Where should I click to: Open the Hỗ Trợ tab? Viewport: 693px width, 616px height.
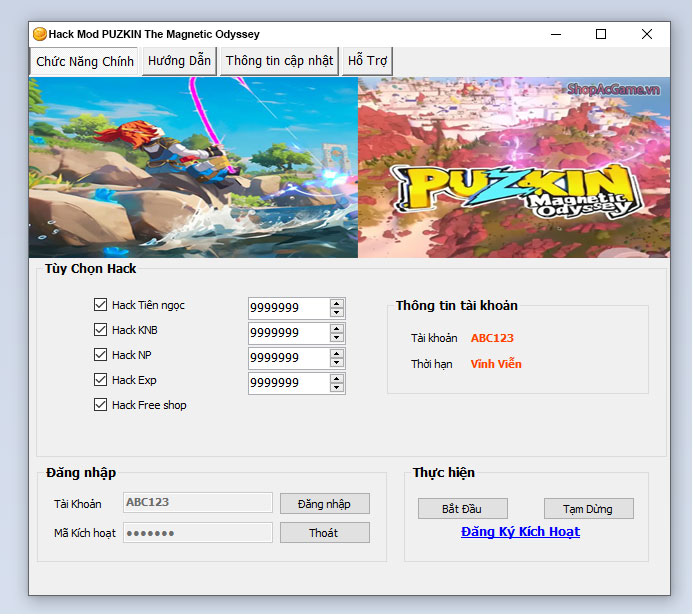click(367, 61)
